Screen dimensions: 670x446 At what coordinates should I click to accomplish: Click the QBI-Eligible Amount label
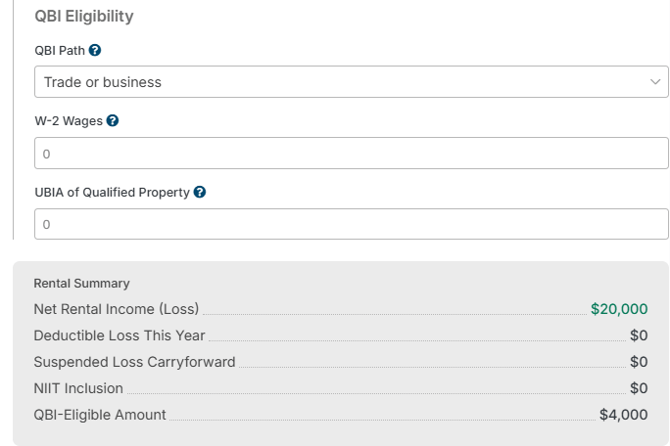pyautogui.click(x=100, y=415)
